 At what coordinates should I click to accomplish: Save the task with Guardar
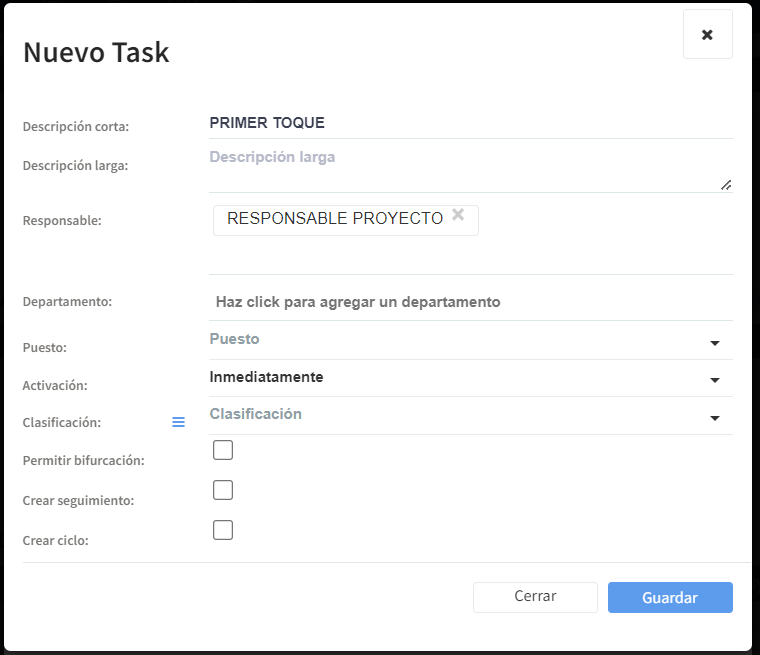pos(670,597)
